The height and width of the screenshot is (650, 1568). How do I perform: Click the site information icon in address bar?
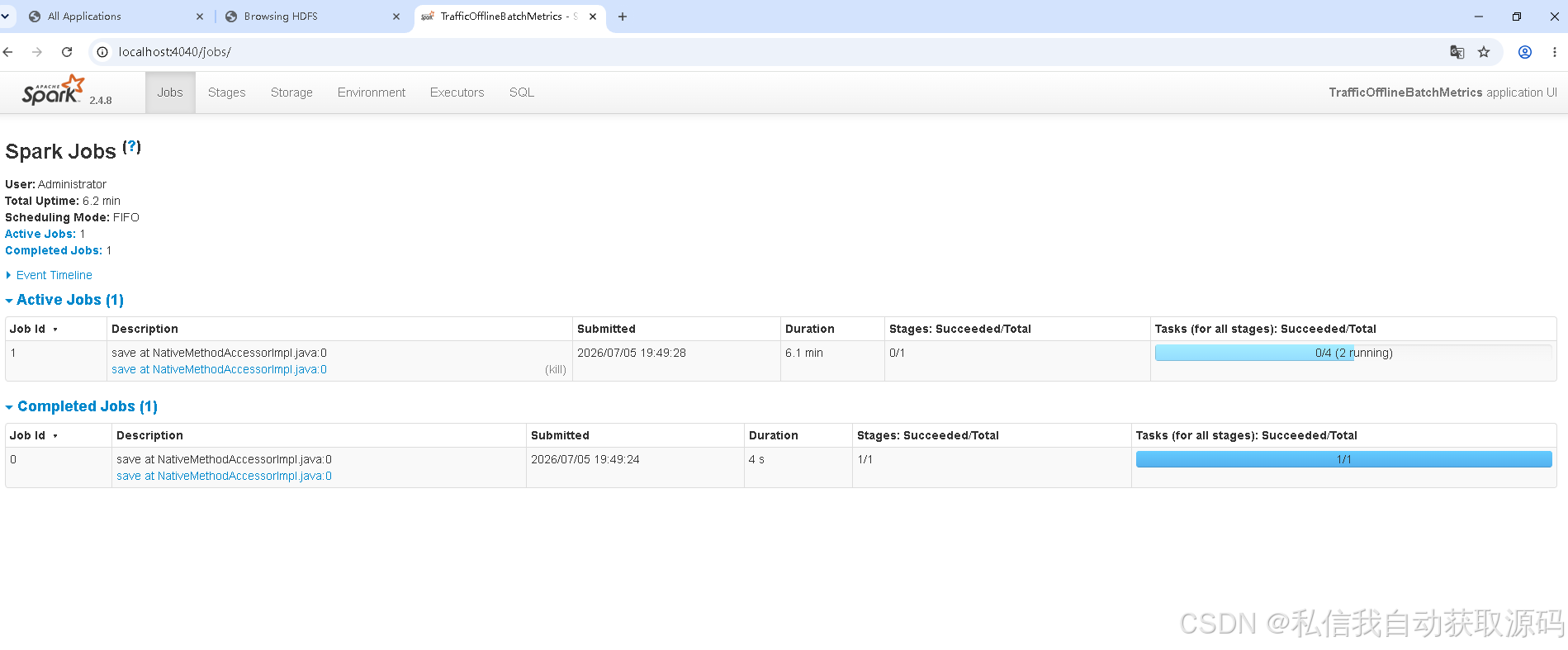(x=102, y=52)
